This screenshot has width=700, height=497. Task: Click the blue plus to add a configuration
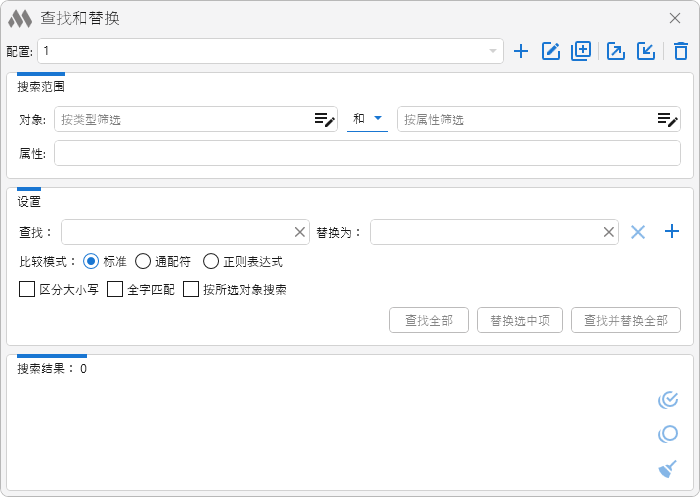(520, 52)
